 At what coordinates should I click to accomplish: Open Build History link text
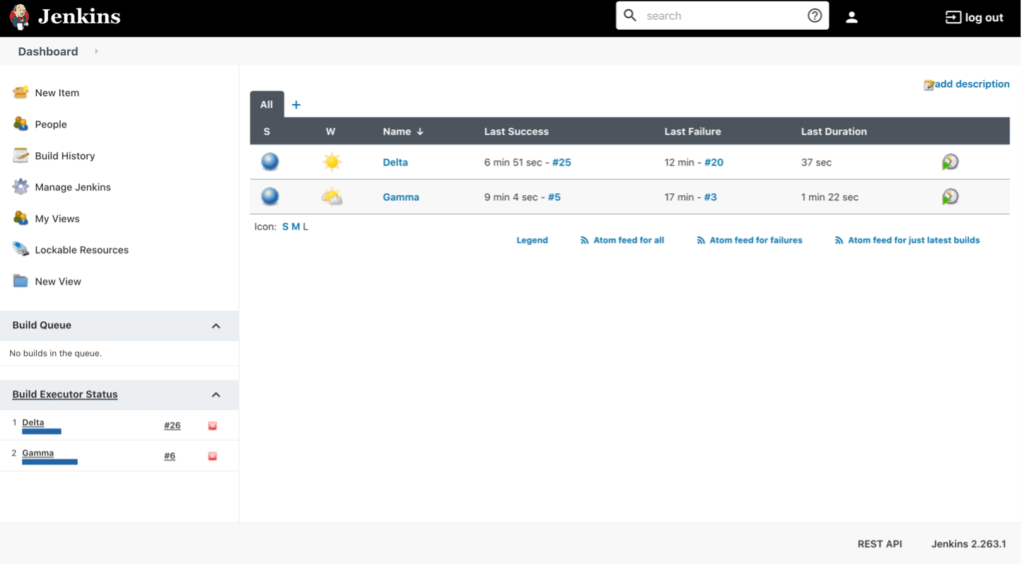[65, 155]
